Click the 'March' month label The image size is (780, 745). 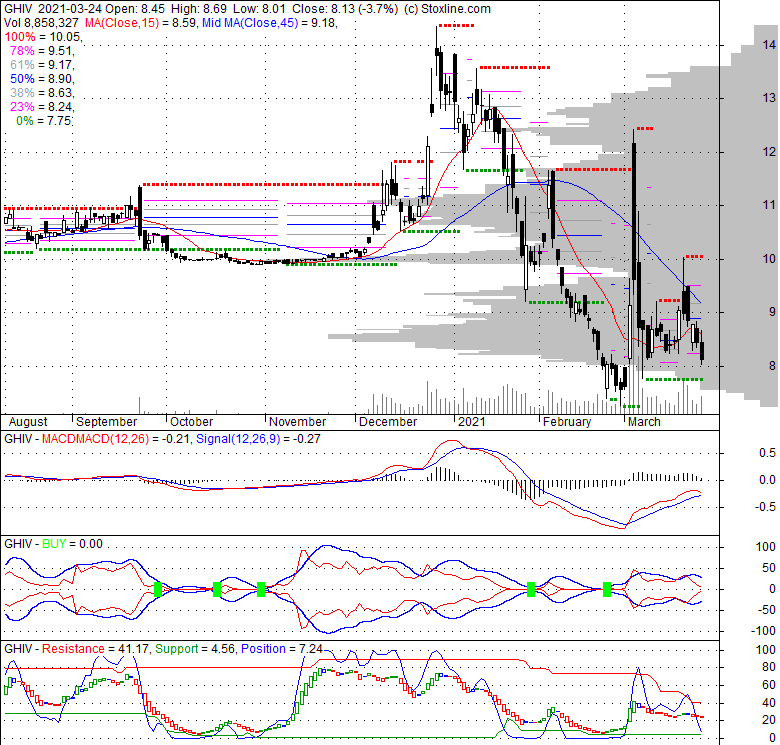tap(644, 422)
